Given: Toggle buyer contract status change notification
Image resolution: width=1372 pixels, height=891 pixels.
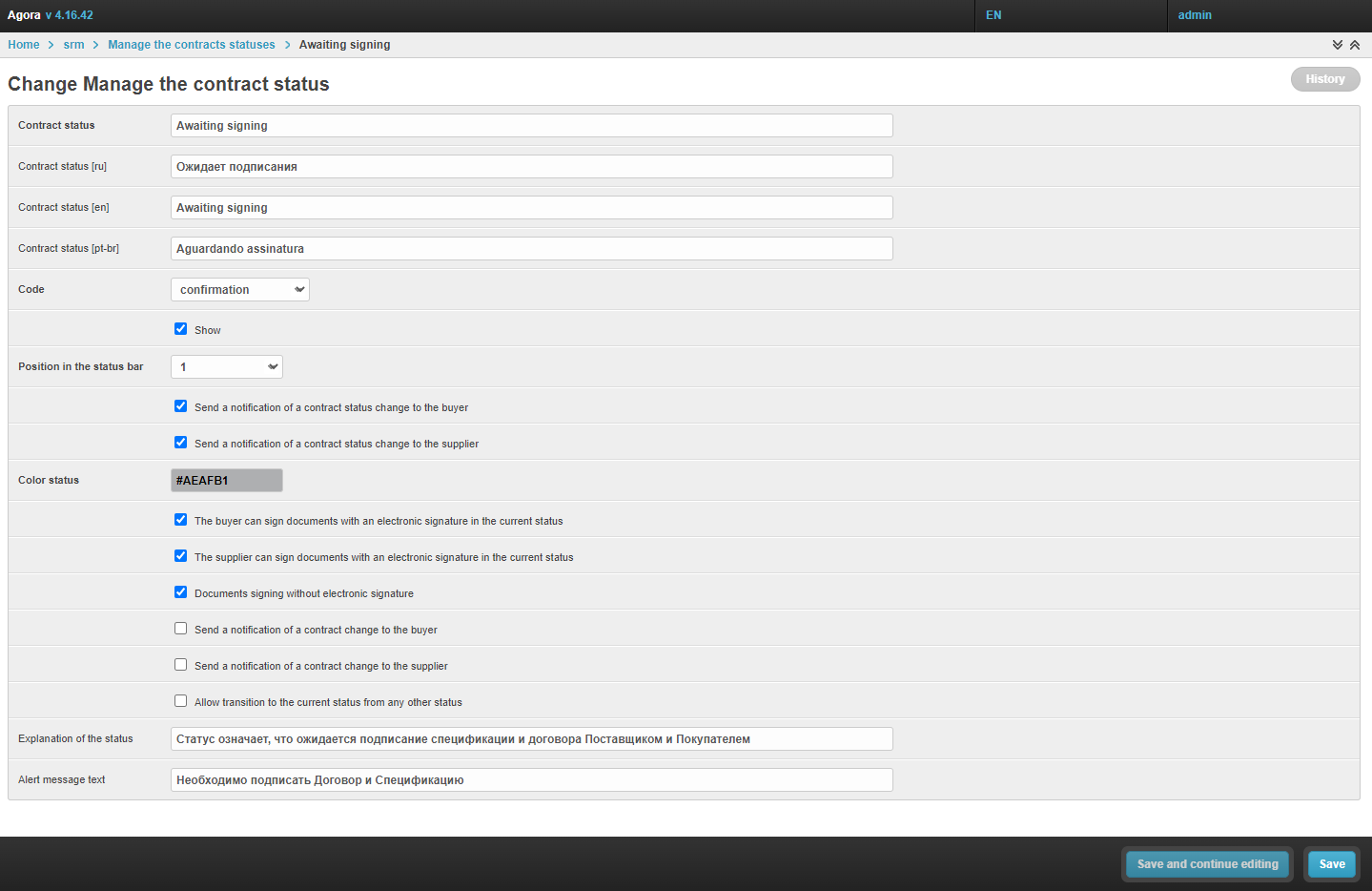Looking at the screenshot, I should 180,406.
